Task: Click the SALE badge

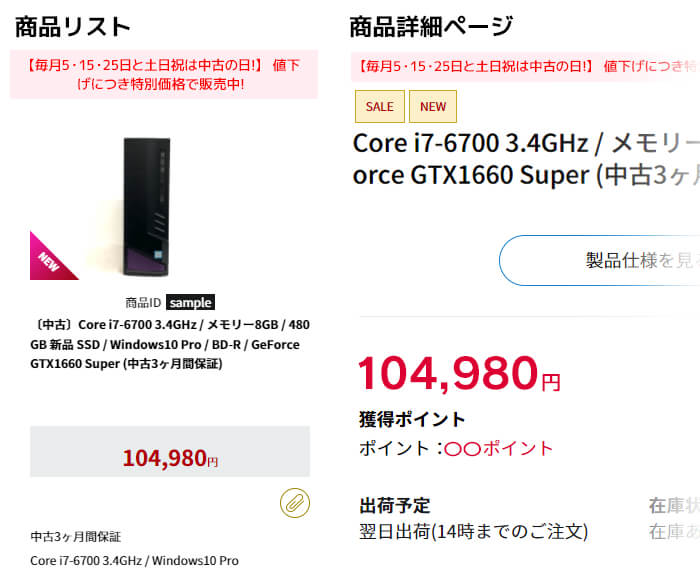Action: tap(379, 106)
